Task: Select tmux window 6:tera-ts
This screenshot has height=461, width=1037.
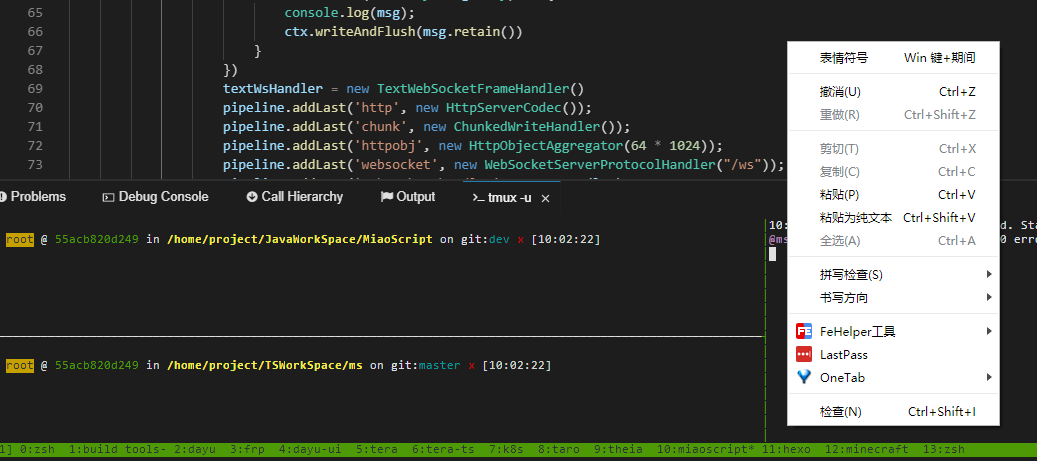Action: (443, 449)
